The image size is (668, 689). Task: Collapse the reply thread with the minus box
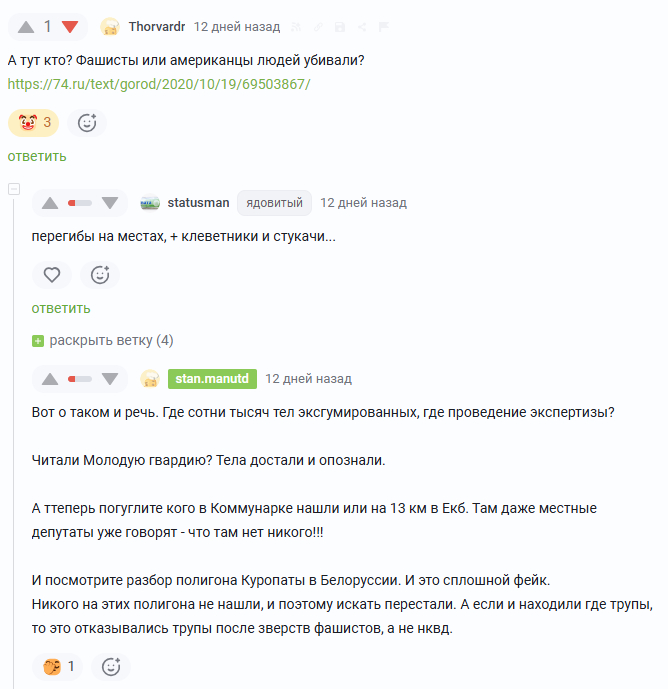click(14, 189)
